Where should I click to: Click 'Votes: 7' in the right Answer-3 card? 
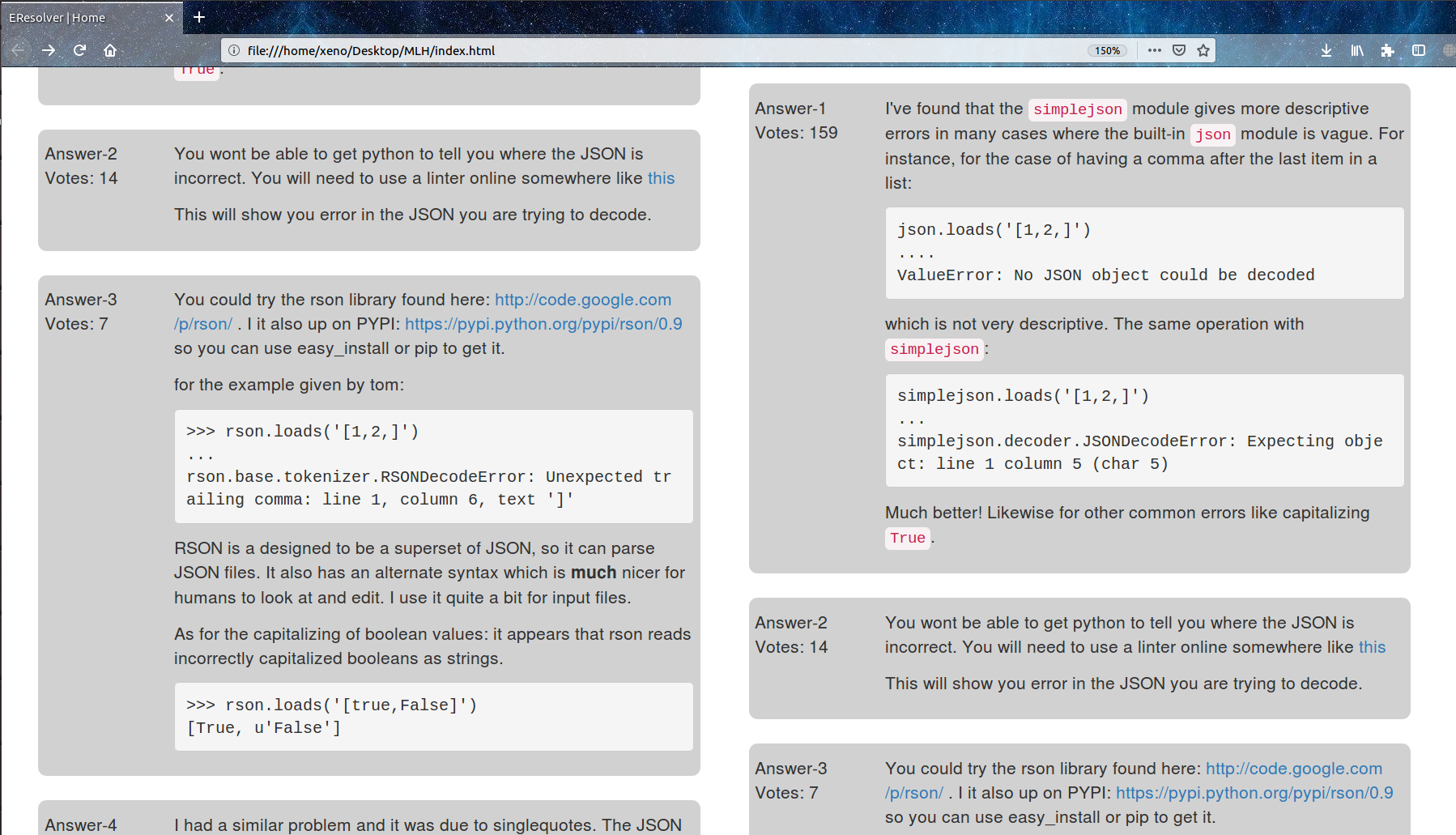click(x=786, y=793)
